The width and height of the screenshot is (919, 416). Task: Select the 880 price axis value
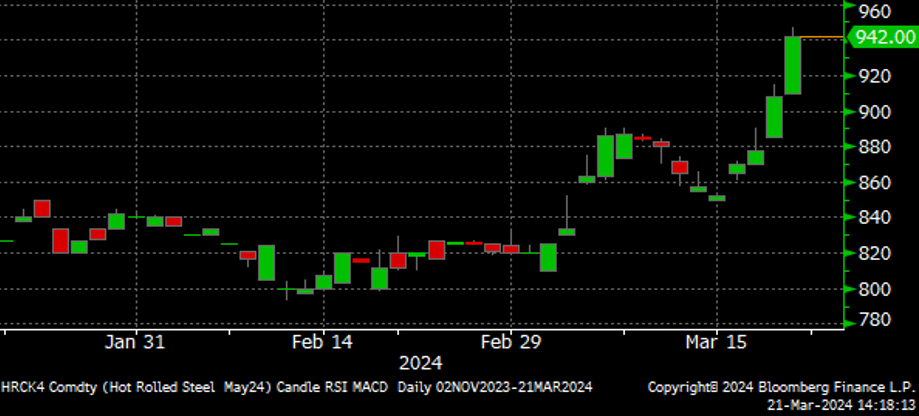(x=874, y=147)
